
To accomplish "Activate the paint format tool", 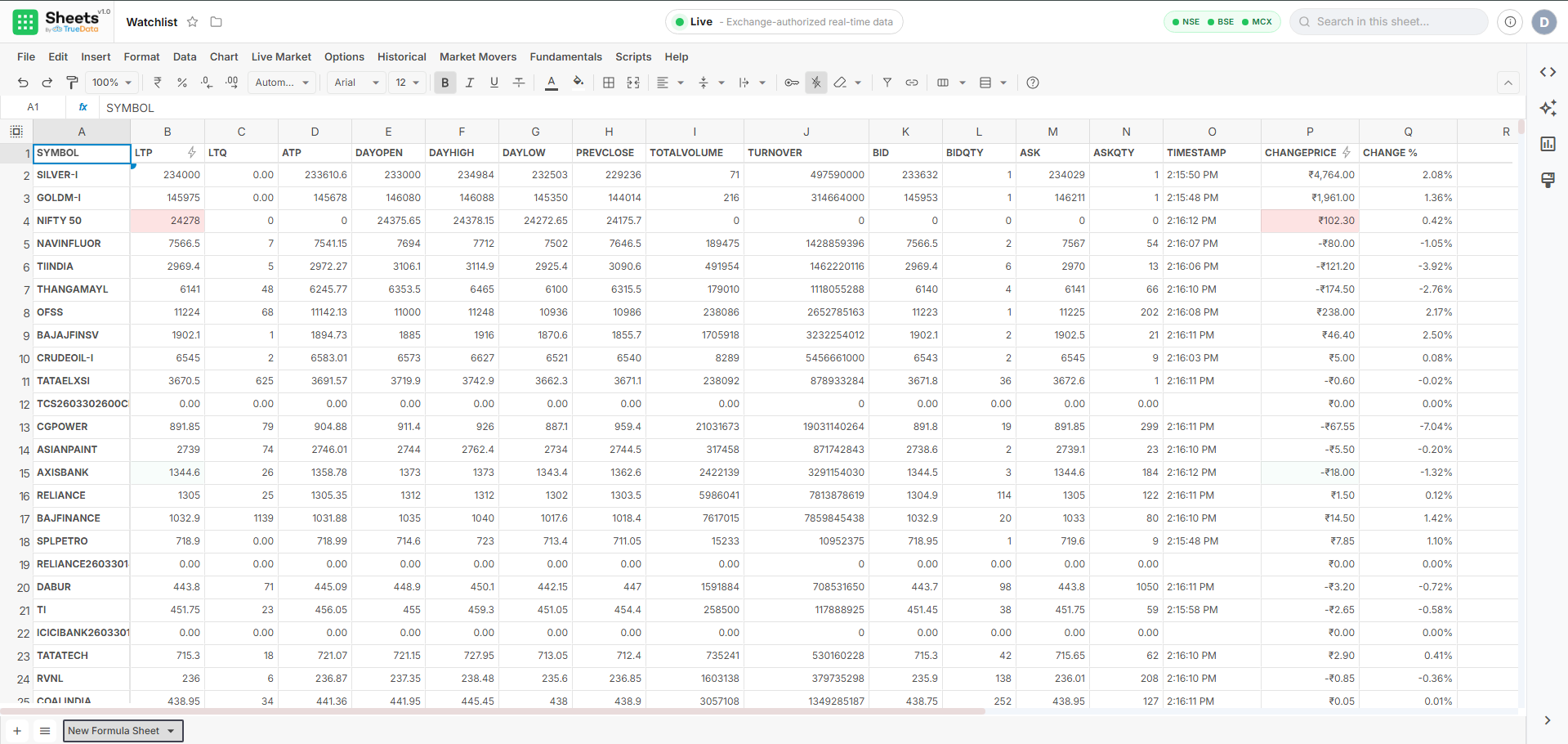I will click(72, 83).
